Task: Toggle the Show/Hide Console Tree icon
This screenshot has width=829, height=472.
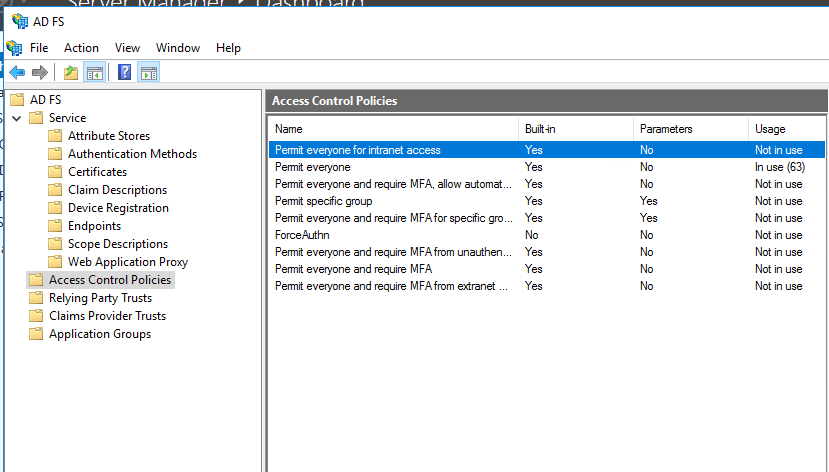Action: tap(95, 72)
